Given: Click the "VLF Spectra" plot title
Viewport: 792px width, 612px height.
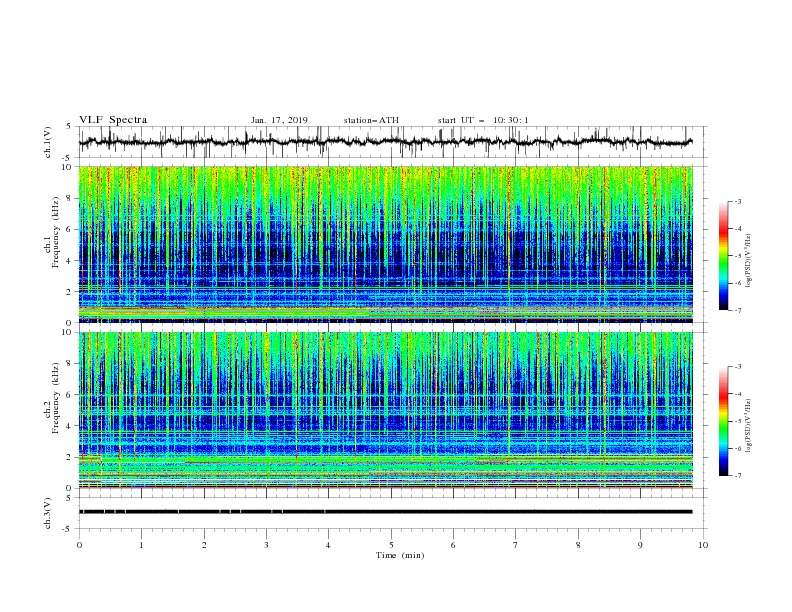Looking at the screenshot, I should click(113, 120).
